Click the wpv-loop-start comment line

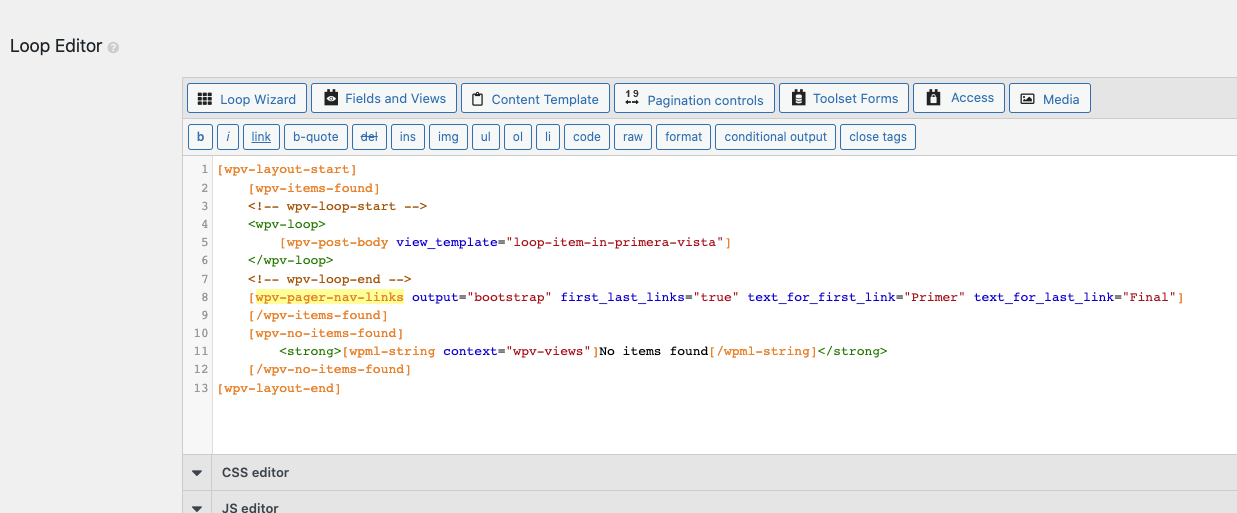pyautogui.click(x=338, y=206)
